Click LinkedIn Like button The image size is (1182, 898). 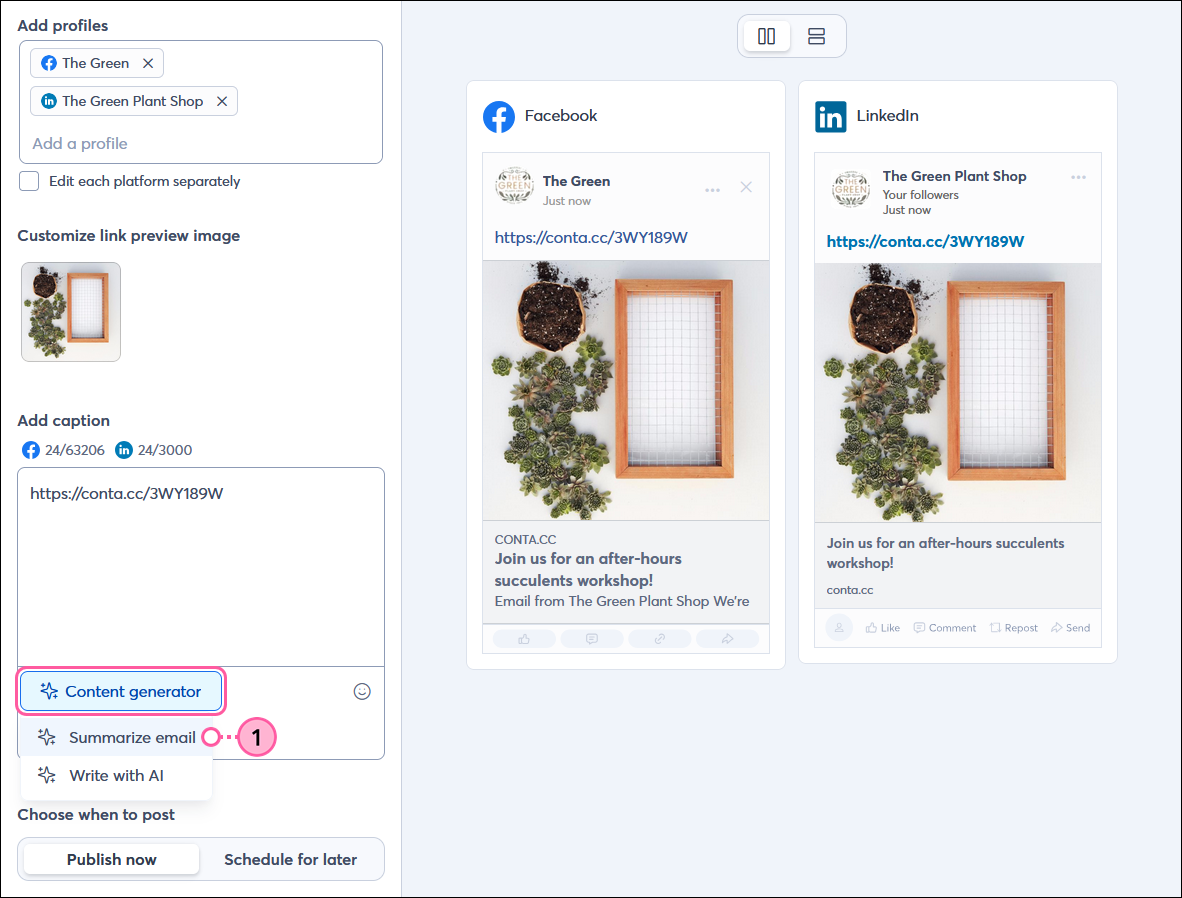[883, 628]
